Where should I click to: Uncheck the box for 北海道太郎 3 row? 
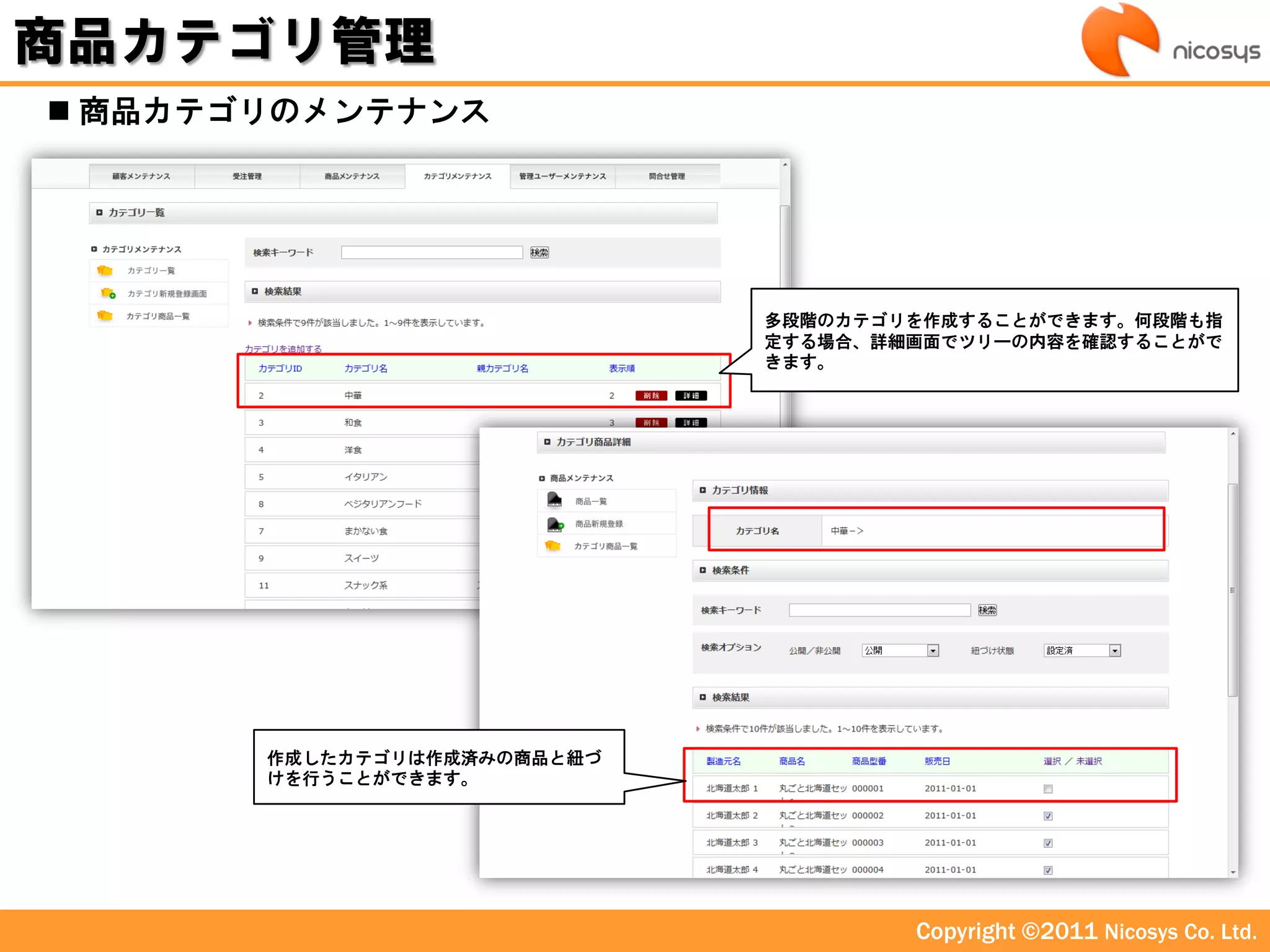(1048, 844)
